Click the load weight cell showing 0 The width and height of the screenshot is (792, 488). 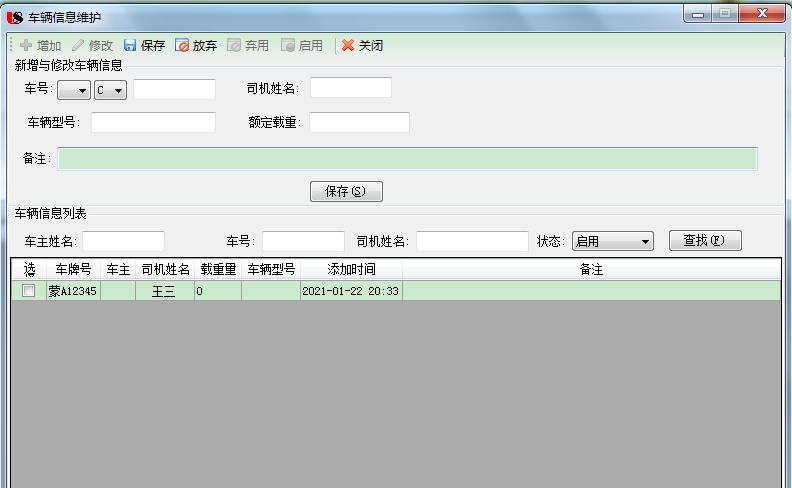218,291
